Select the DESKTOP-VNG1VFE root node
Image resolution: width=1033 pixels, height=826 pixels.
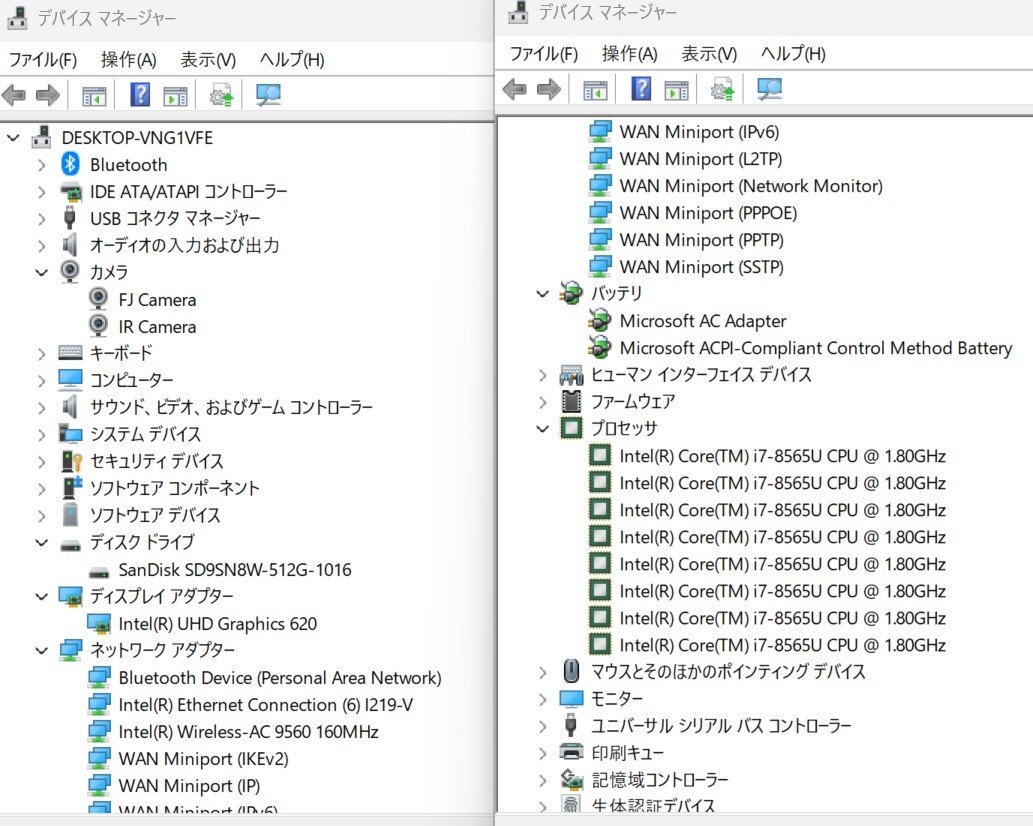(x=135, y=137)
